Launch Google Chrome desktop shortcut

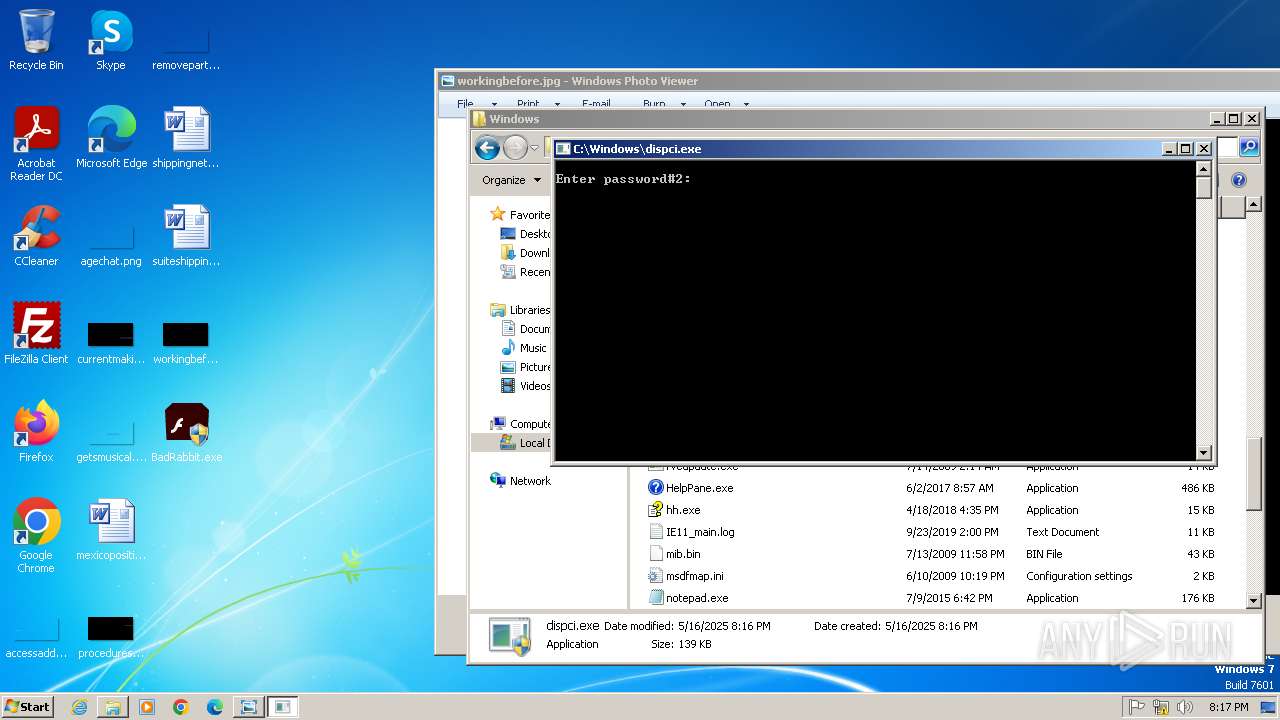pos(36,536)
